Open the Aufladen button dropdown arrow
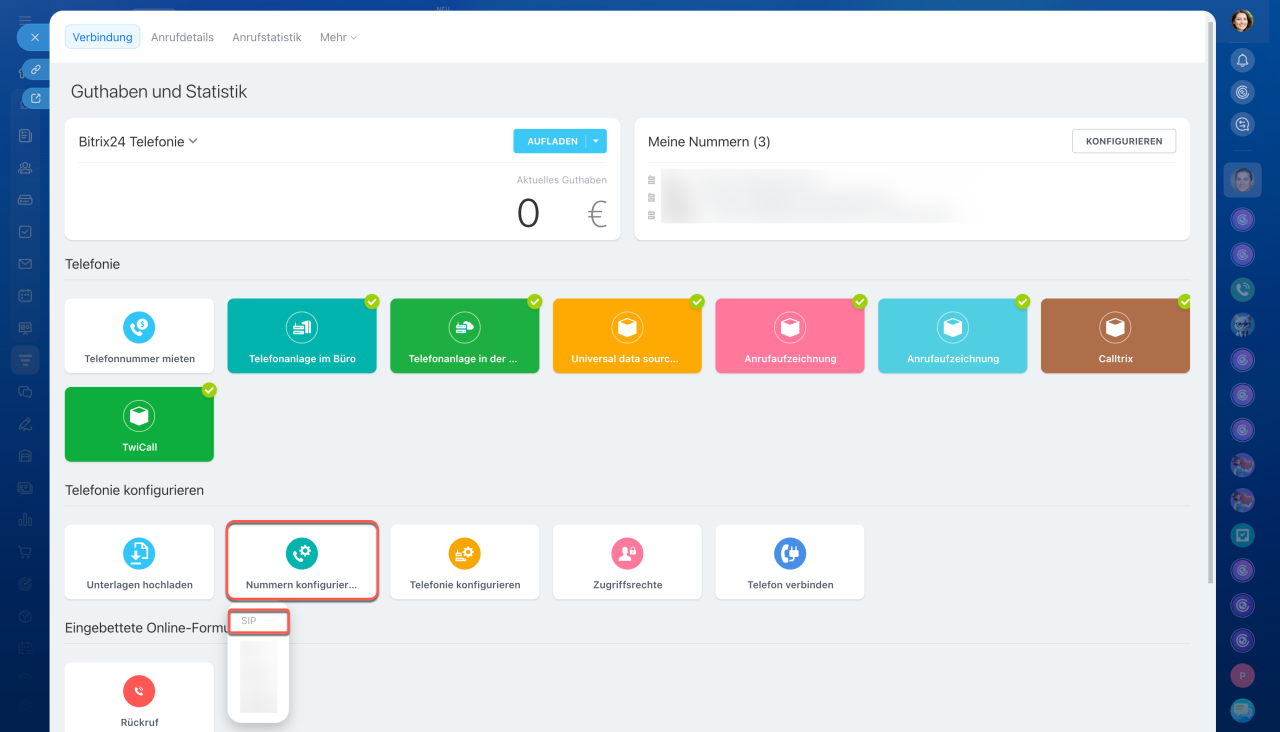This screenshot has height=732, width=1280. tap(596, 141)
